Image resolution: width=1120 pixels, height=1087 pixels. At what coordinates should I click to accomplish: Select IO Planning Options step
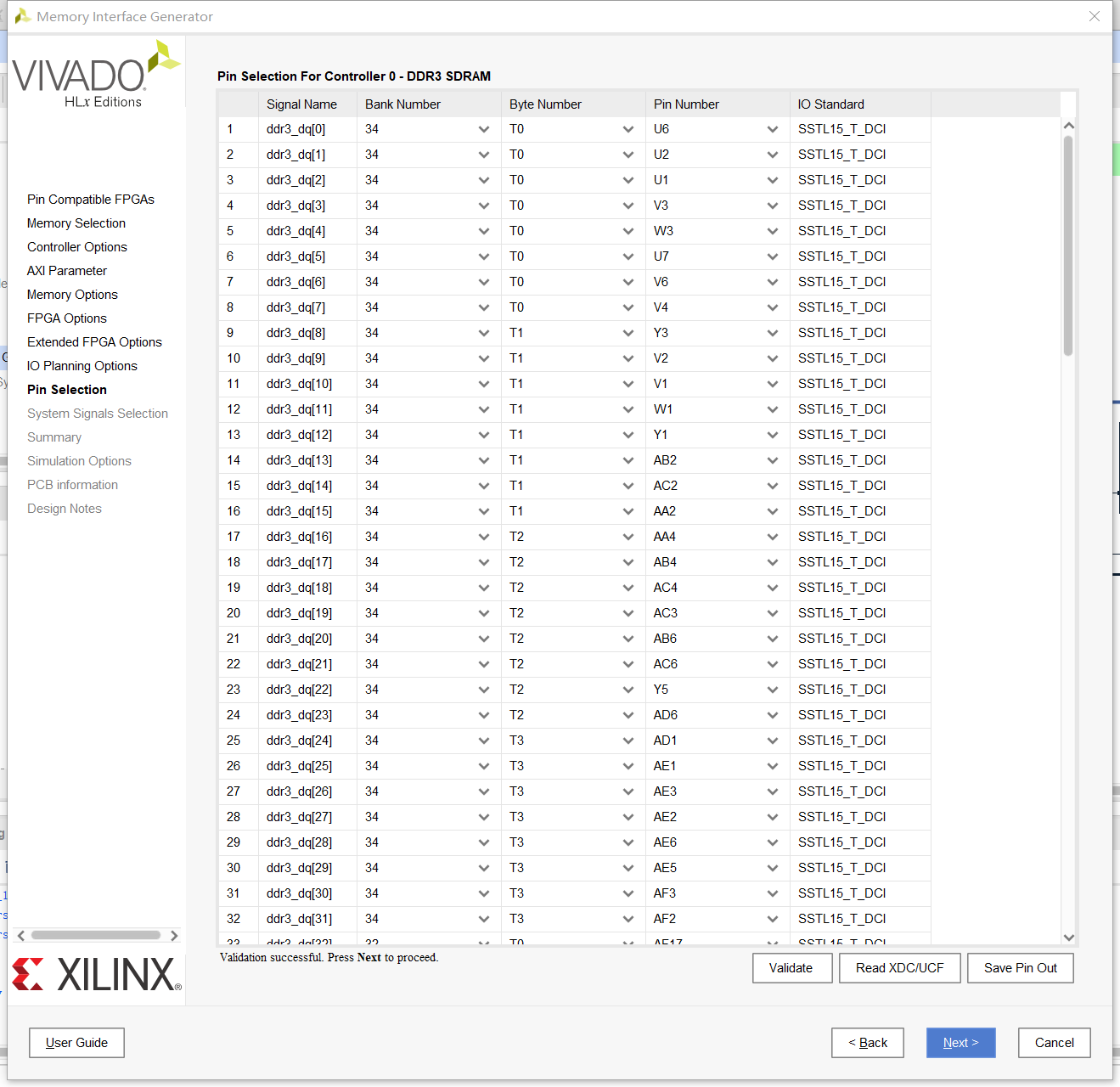[x=82, y=366]
